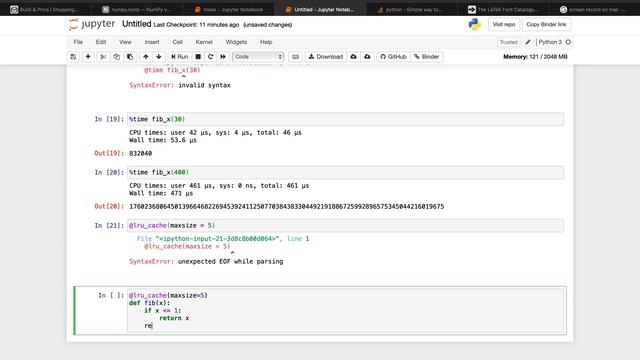640x360 pixels.
Task: Copy selected cells icon
Action: (117, 57)
